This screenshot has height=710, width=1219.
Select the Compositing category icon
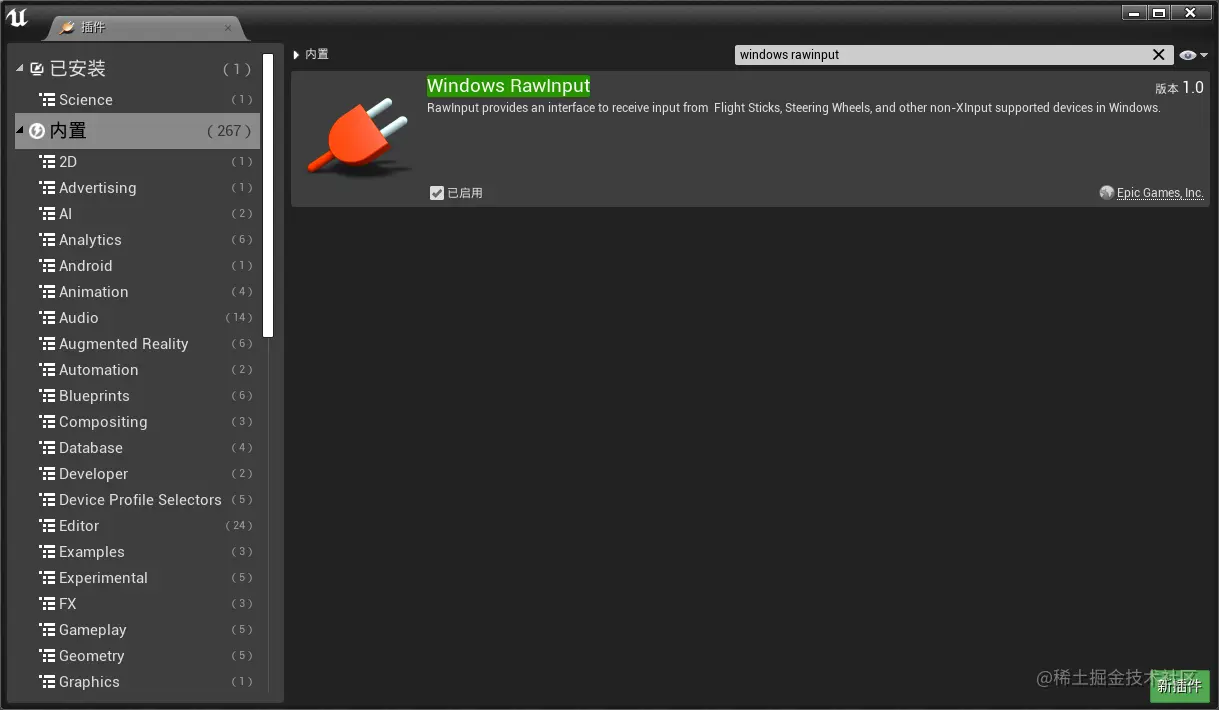pos(47,421)
